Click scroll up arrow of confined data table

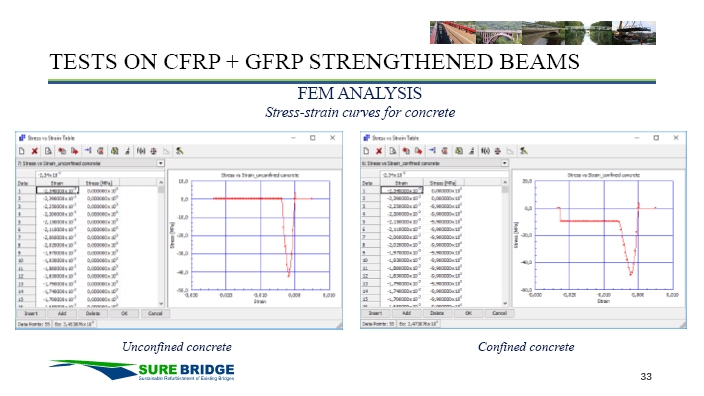pos(505,182)
